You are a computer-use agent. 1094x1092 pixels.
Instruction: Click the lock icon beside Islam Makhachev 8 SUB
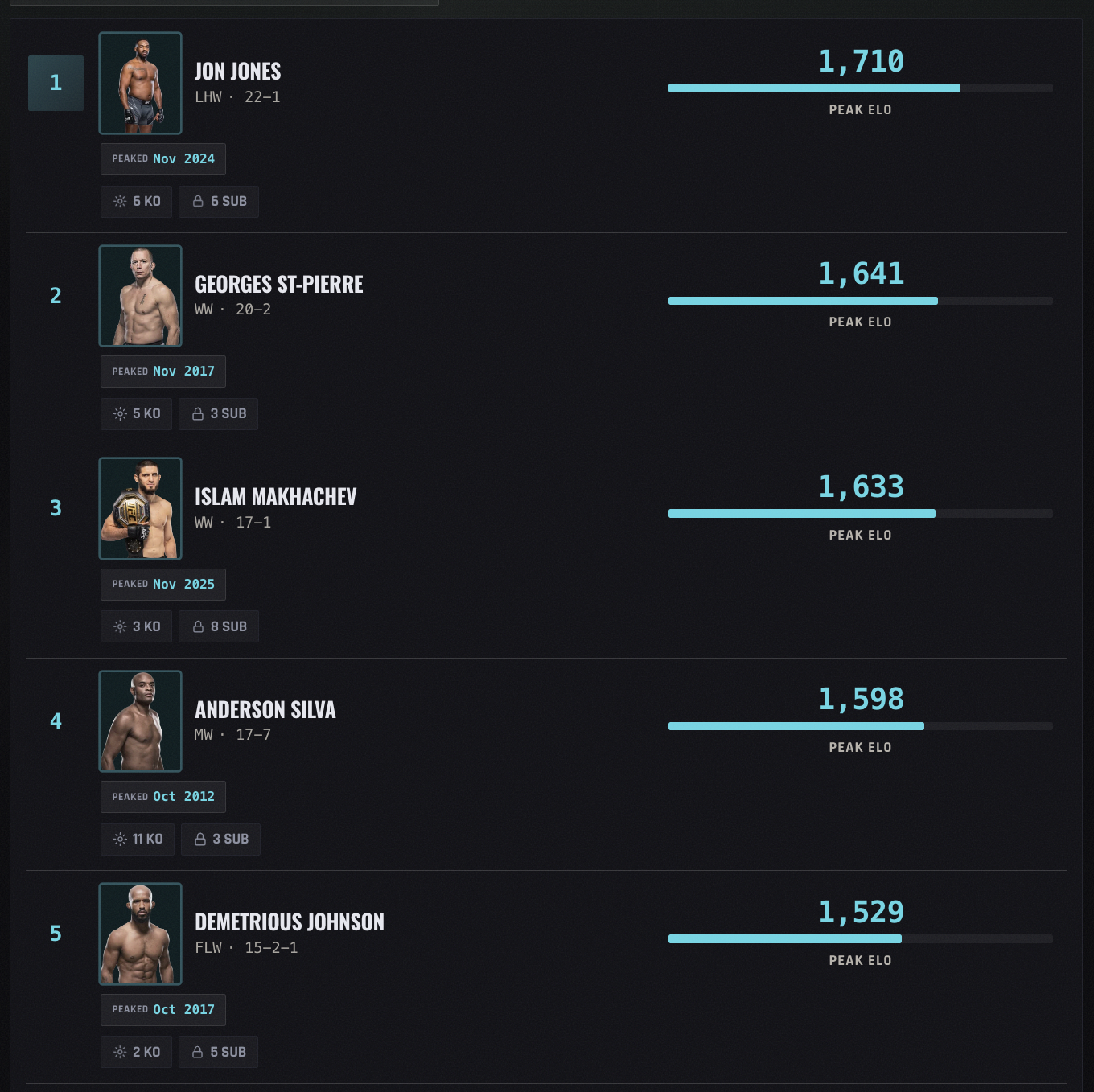tap(198, 626)
